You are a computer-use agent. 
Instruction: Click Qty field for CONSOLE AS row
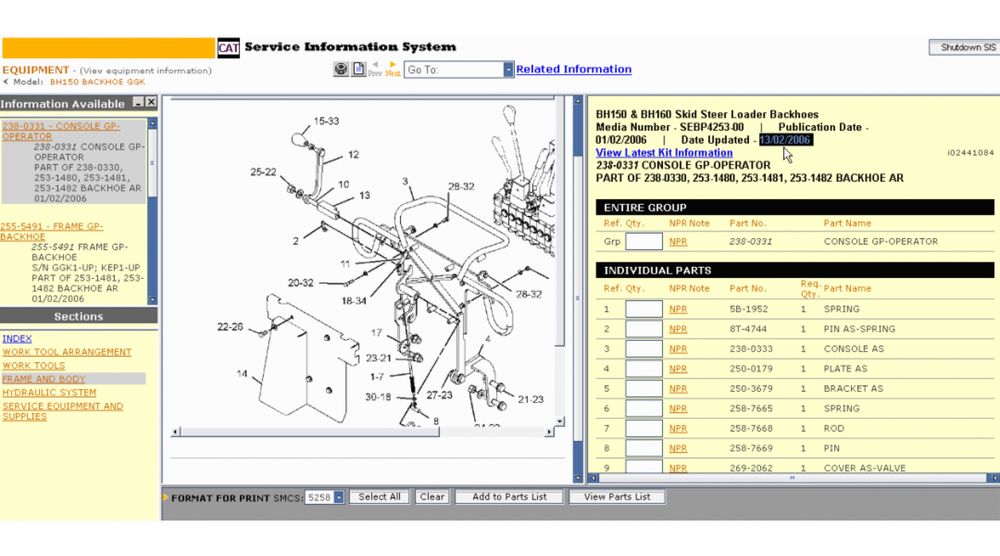pos(643,349)
